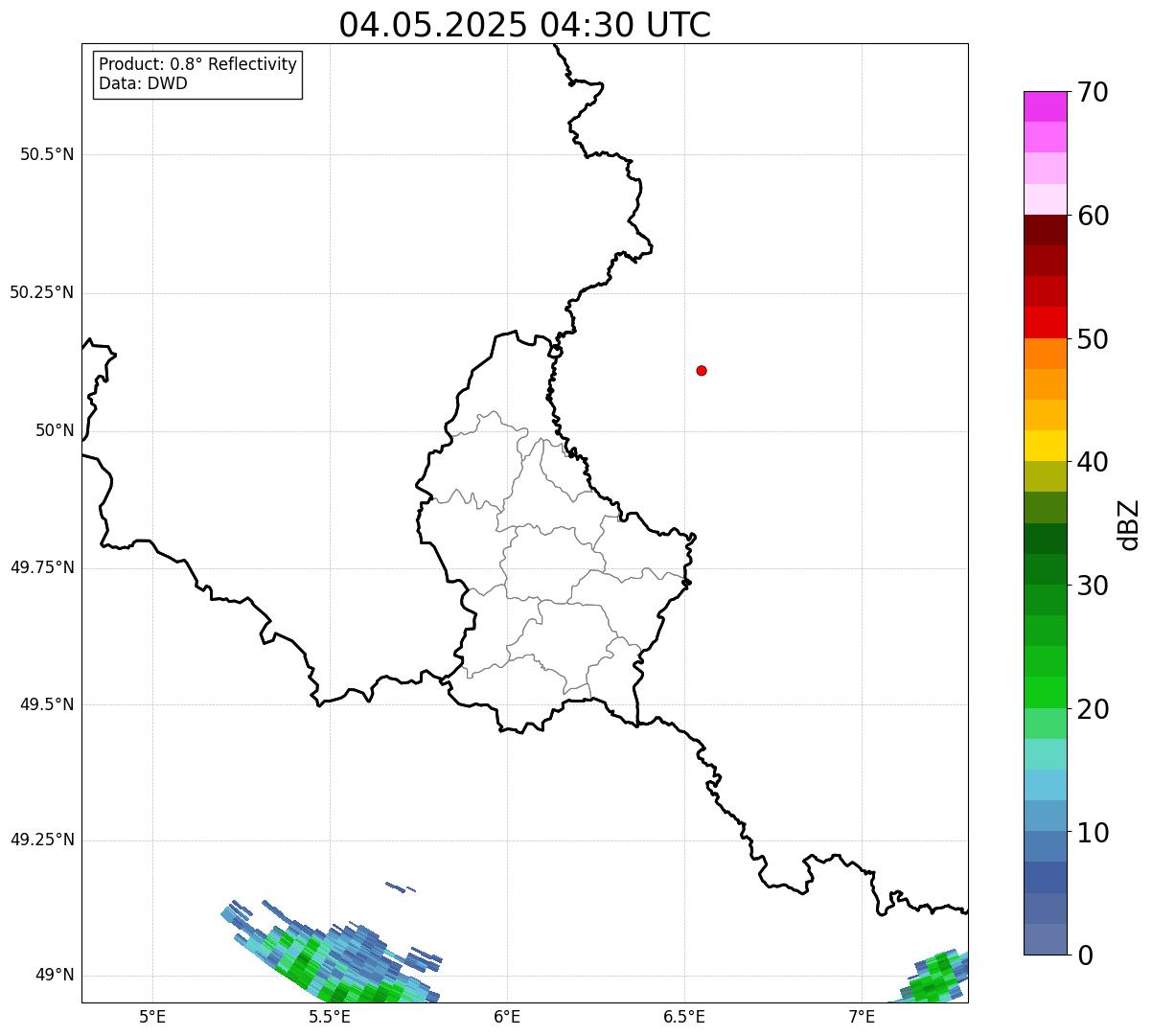The image size is (1152, 1036).
Task: Click the "Product: 0.8° Reflectivity" label
Action: (198, 64)
